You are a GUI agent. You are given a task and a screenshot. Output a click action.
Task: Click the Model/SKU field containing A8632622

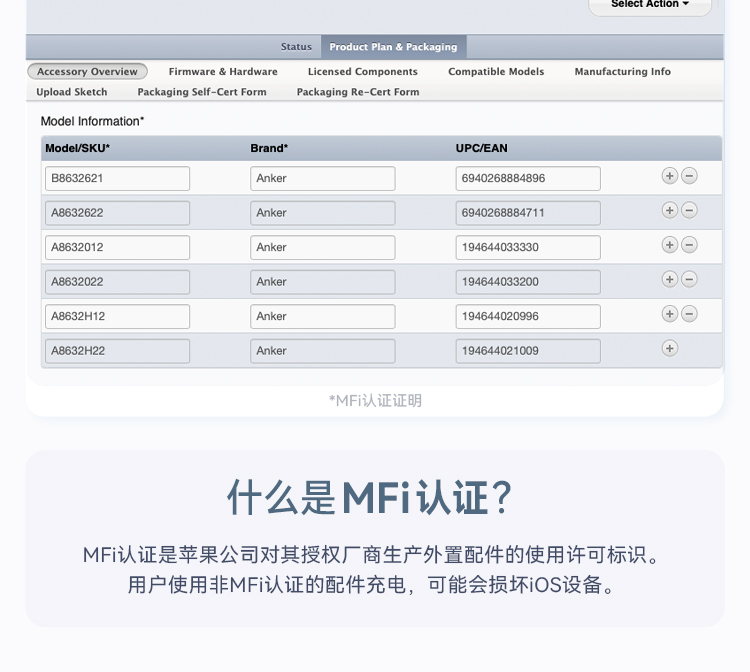point(118,213)
